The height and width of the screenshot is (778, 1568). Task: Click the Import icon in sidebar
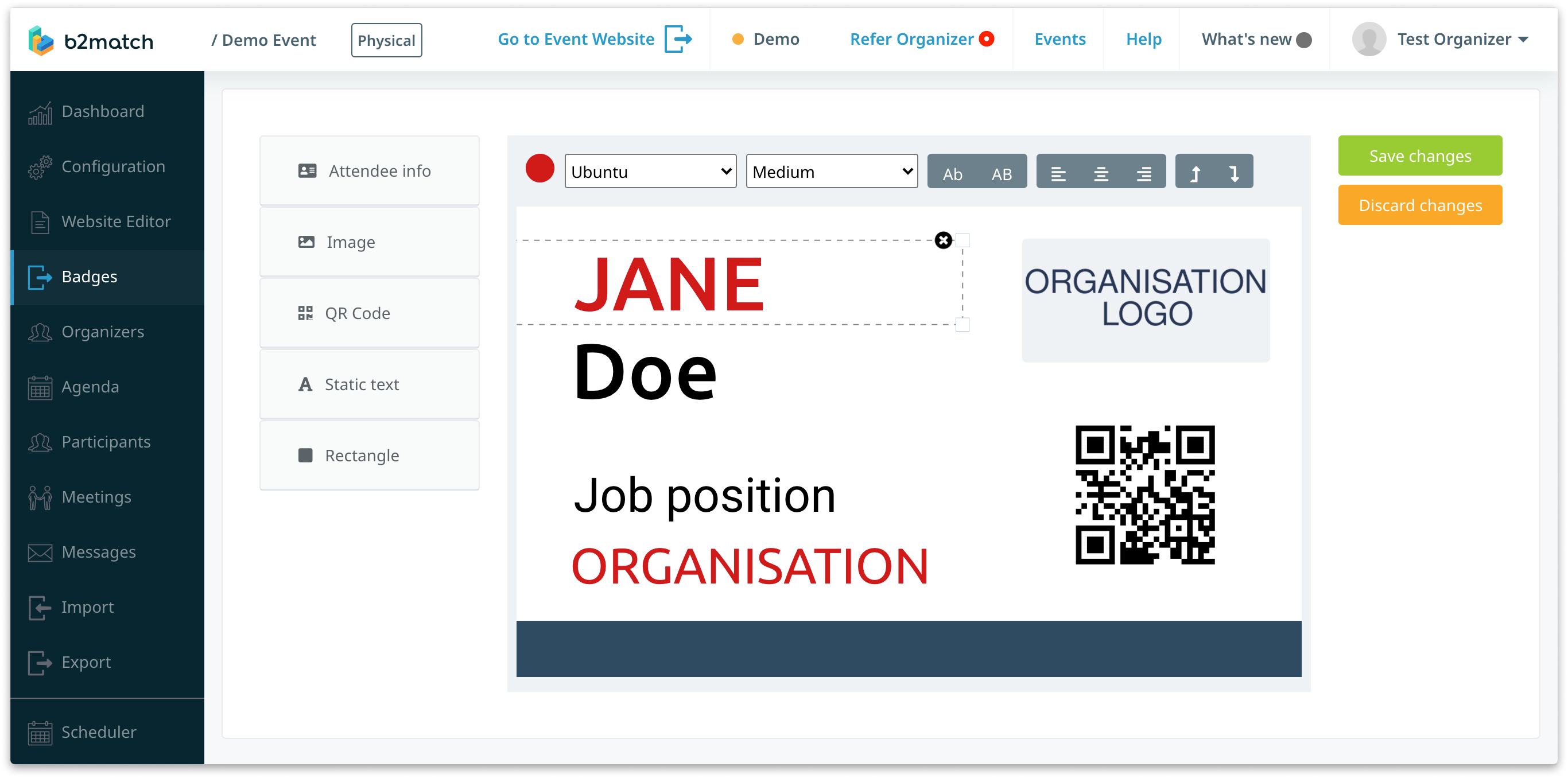(x=40, y=608)
